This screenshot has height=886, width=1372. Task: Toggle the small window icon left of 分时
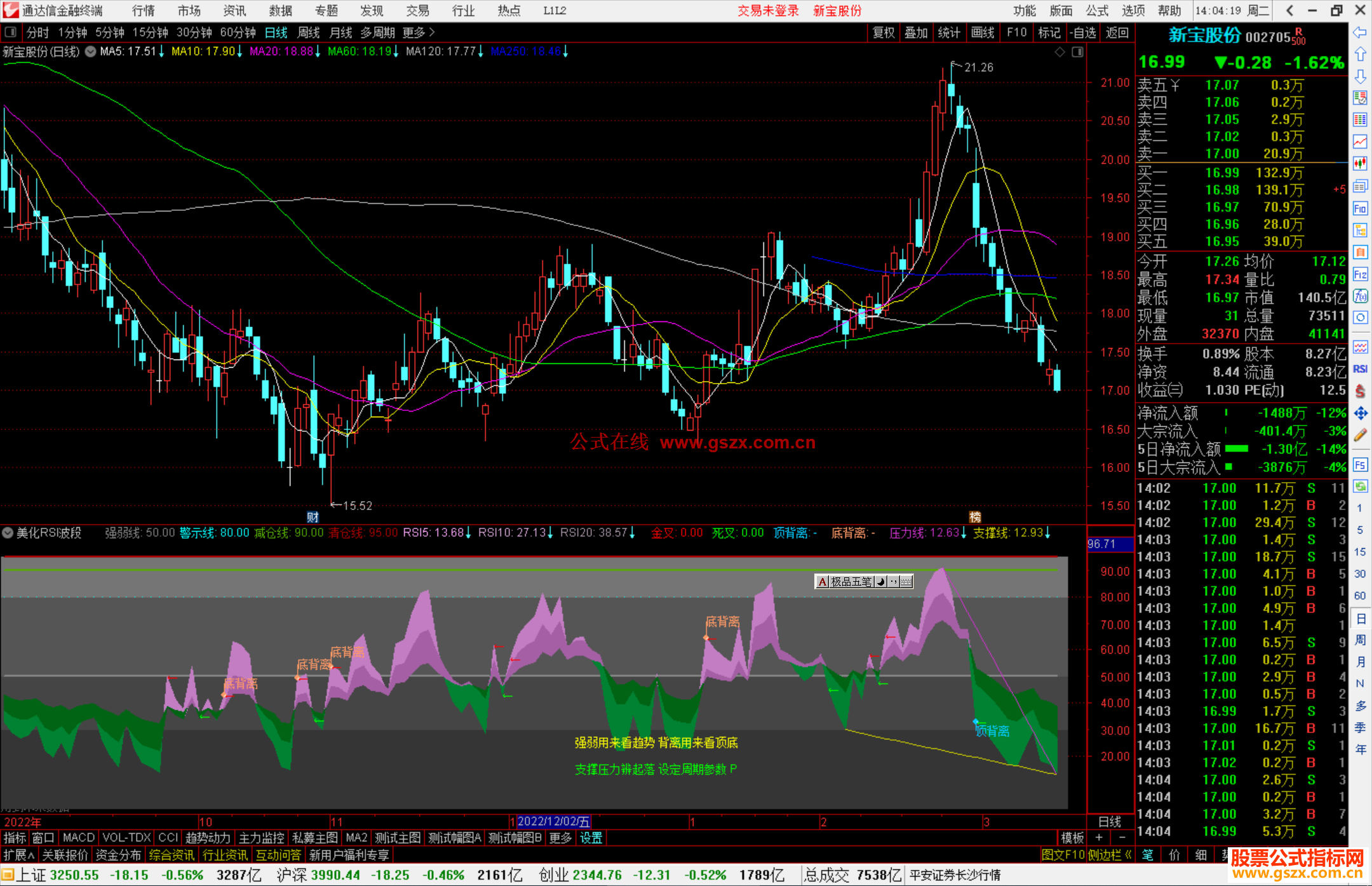coord(11,32)
